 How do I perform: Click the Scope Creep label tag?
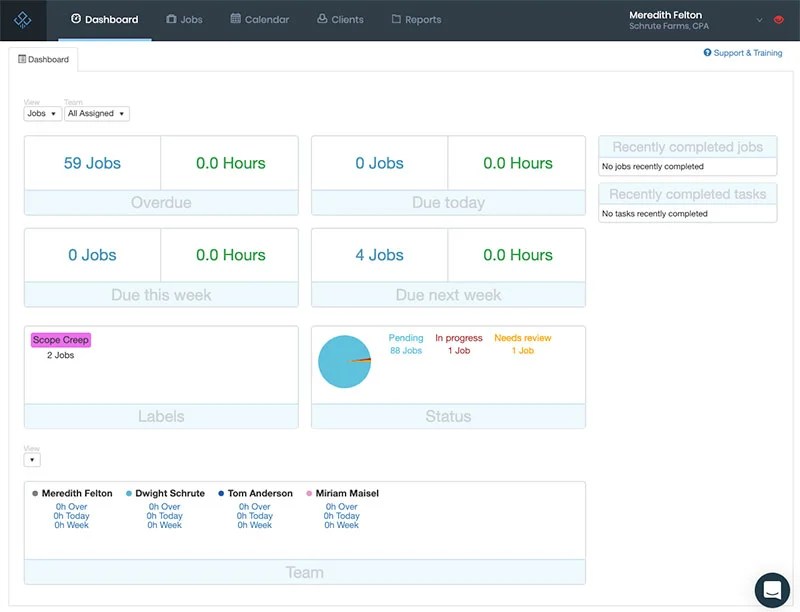point(61,340)
